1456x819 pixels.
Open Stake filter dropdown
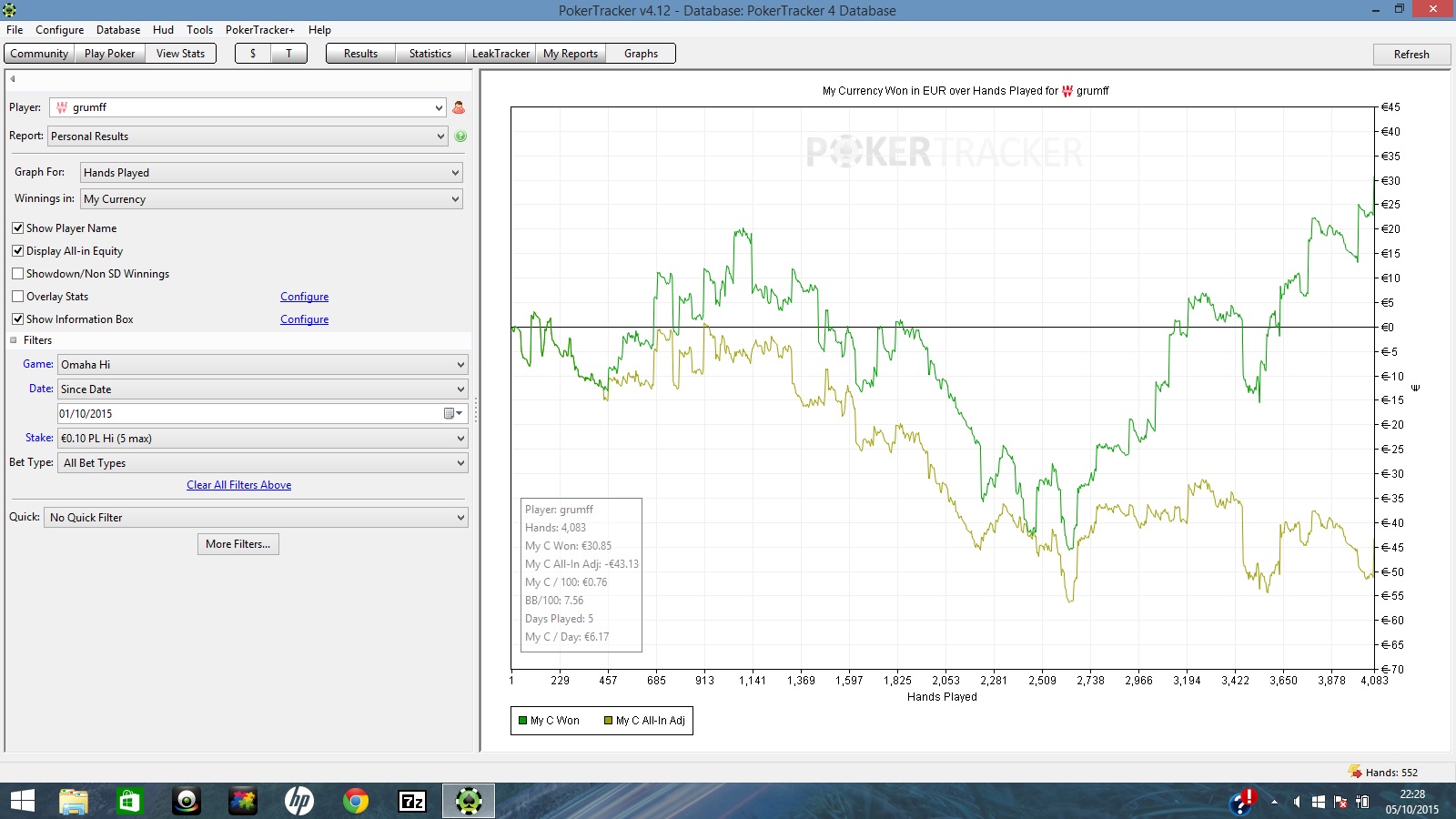[x=263, y=439]
